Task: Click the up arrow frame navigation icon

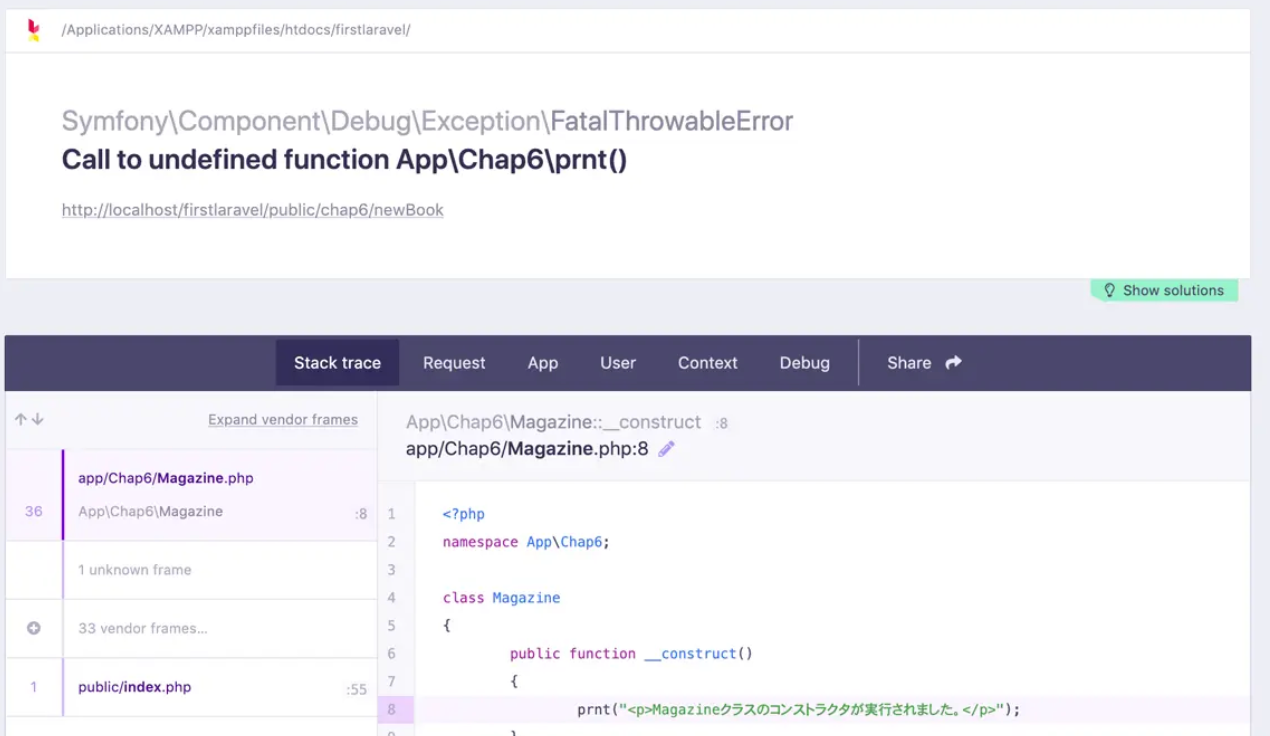Action: (20, 420)
